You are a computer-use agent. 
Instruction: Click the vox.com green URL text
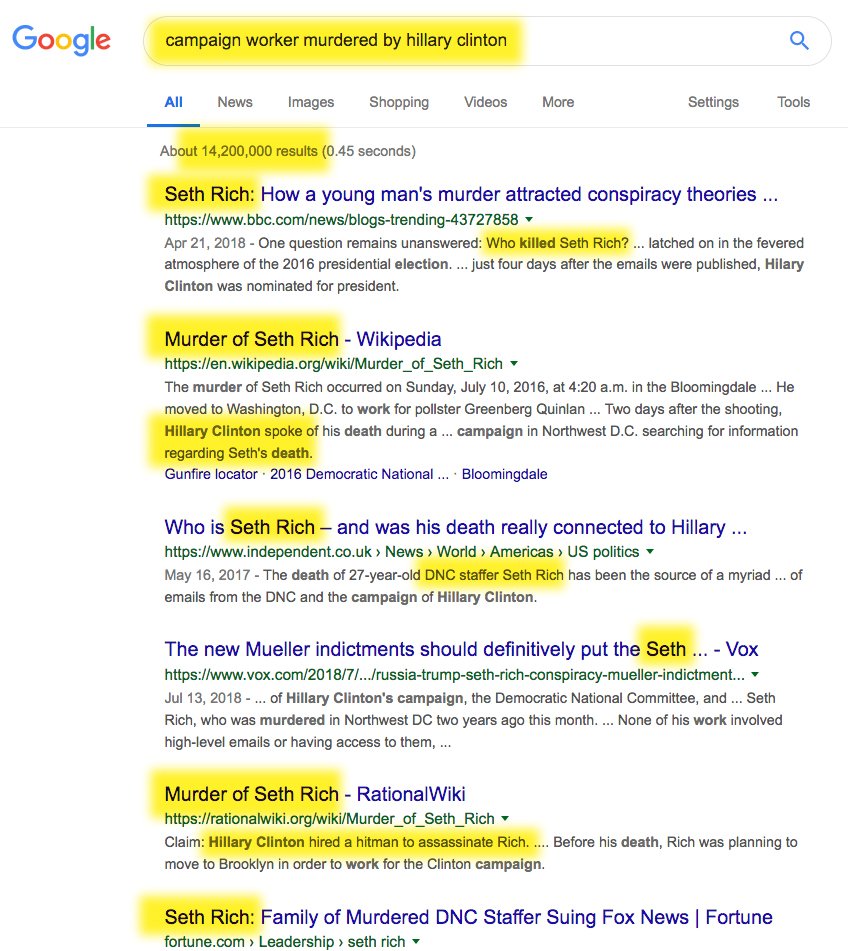[454, 674]
